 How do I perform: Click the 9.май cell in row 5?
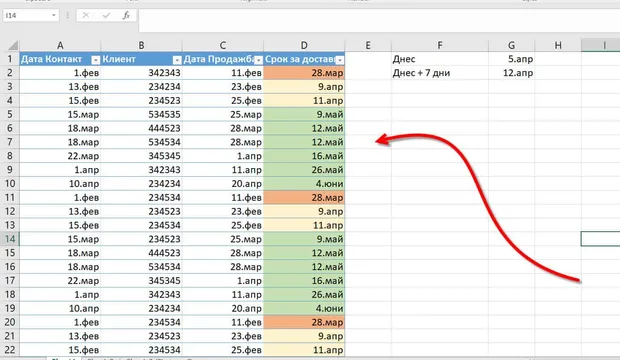(304, 114)
